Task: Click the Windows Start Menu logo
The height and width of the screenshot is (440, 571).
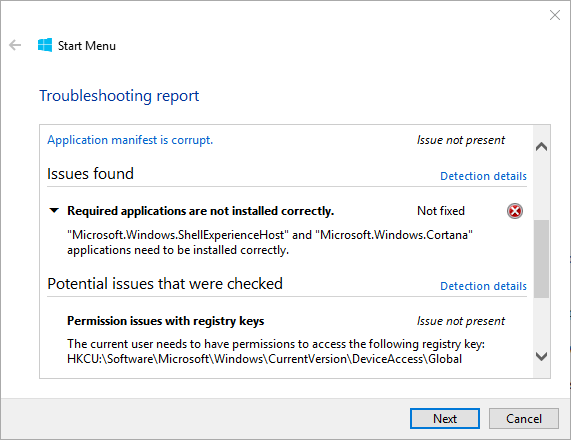Action: click(x=45, y=45)
